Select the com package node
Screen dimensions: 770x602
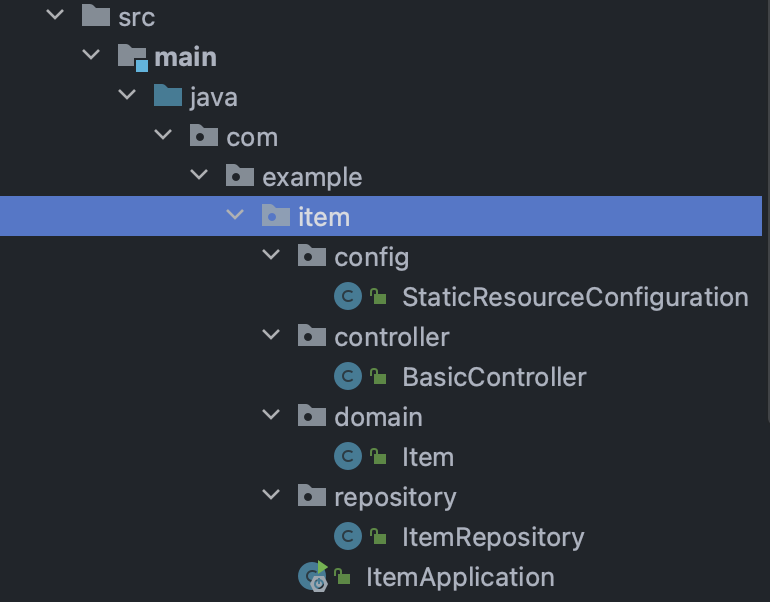[252, 137]
